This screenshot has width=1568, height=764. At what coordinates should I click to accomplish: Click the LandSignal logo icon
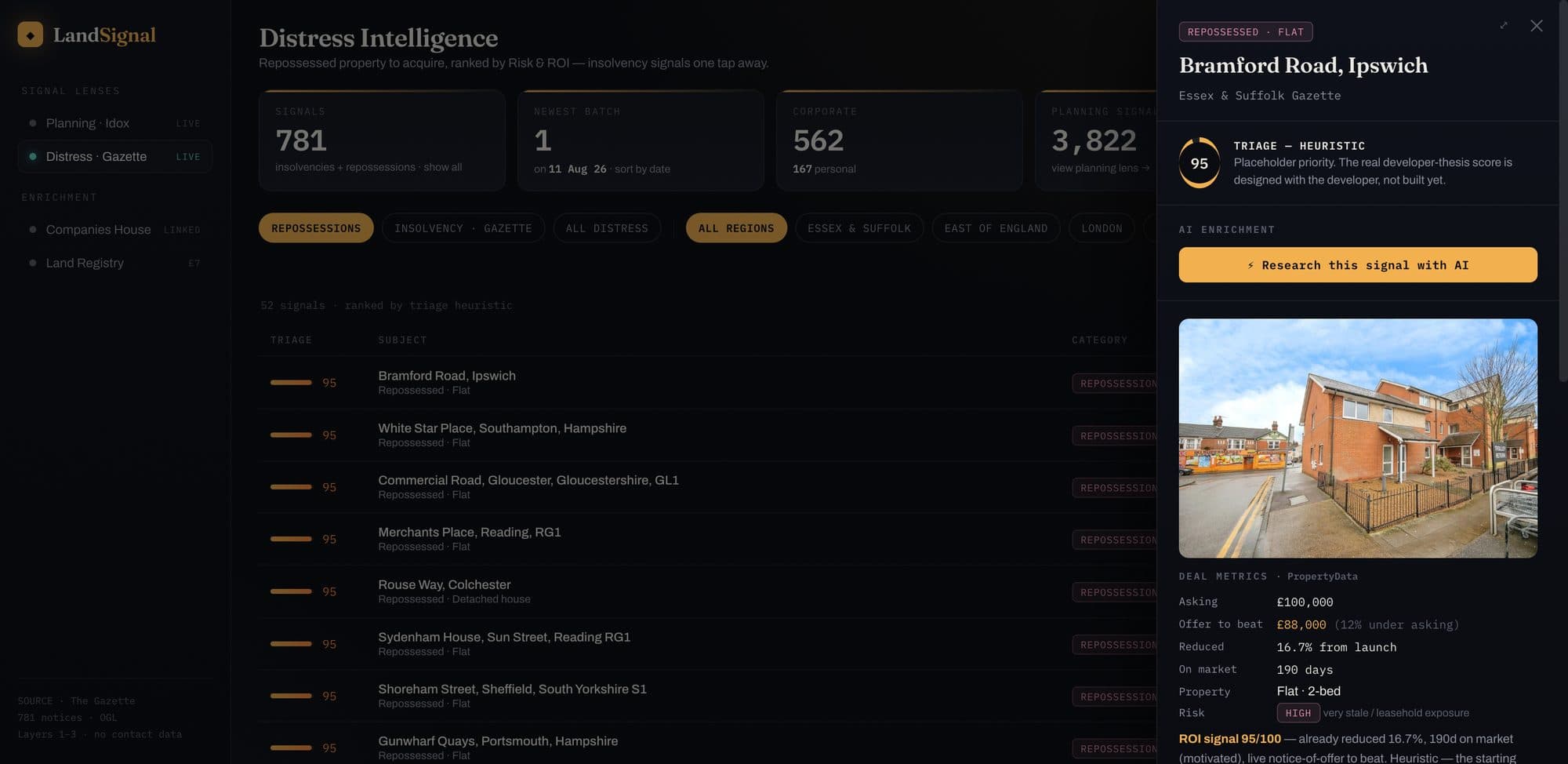(30, 35)
